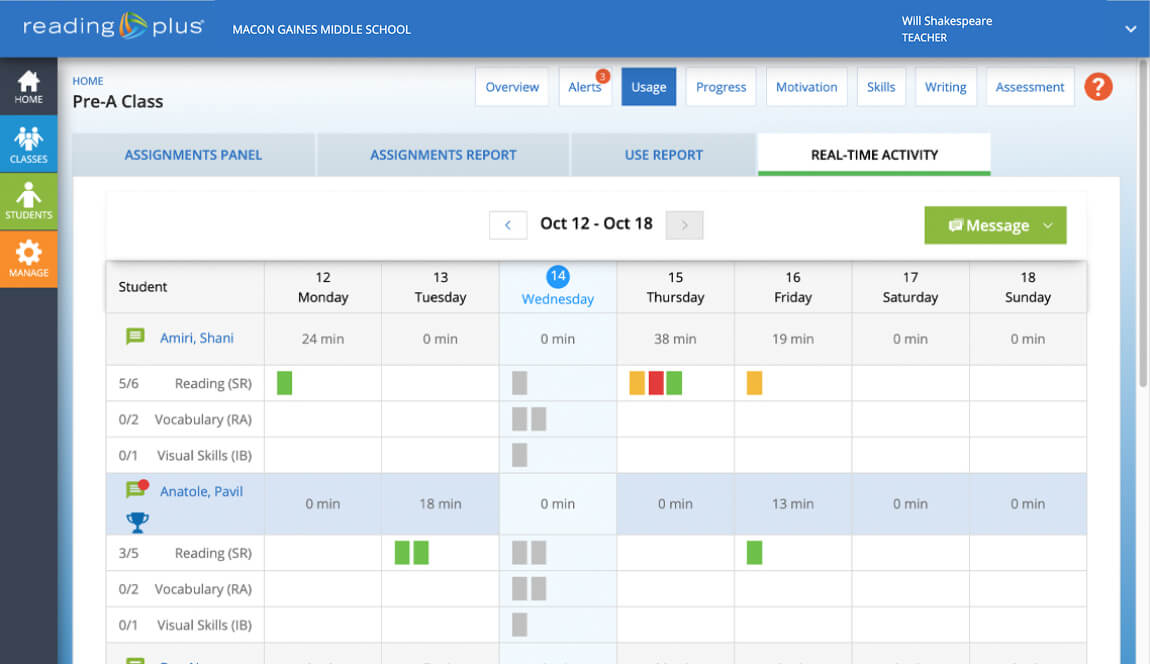Click the Progress button
The width and height of the screenshot is (1150, 664).
tap(721, 87)
